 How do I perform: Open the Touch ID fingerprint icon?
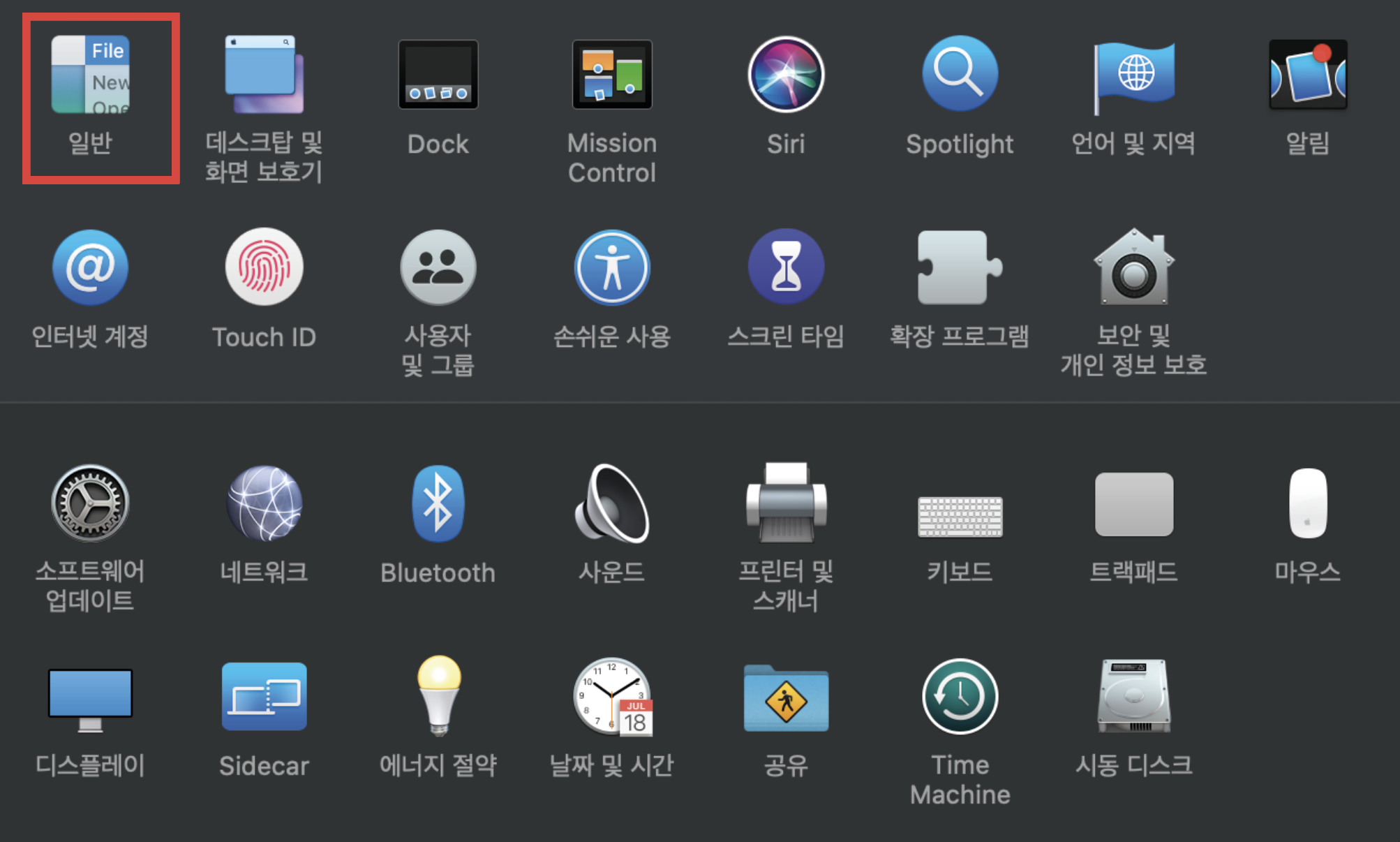pos(264,268)
